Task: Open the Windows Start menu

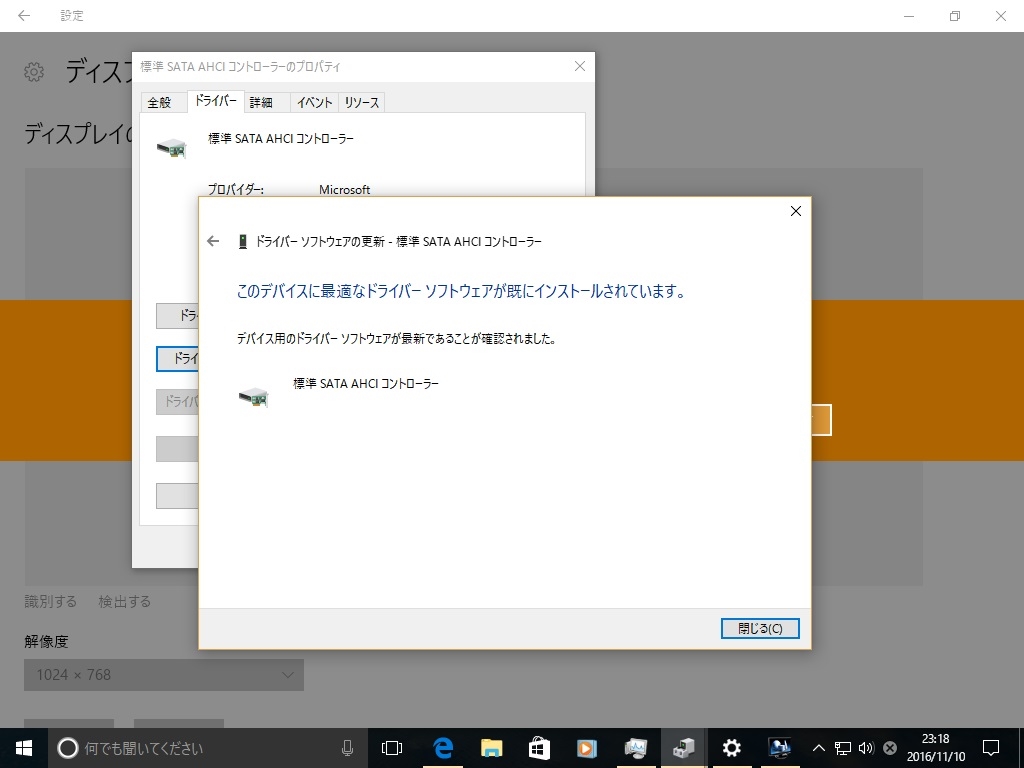Action: [24, 748]
